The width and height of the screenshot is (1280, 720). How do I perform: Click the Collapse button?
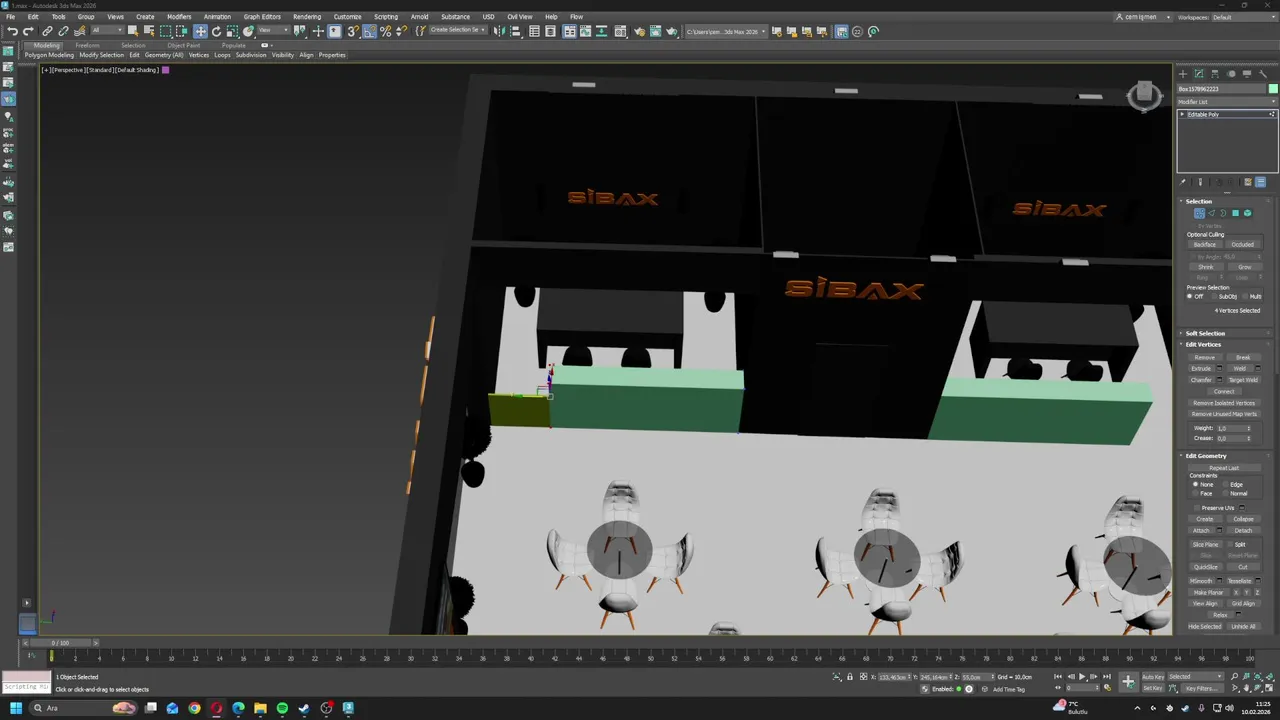1243,519
